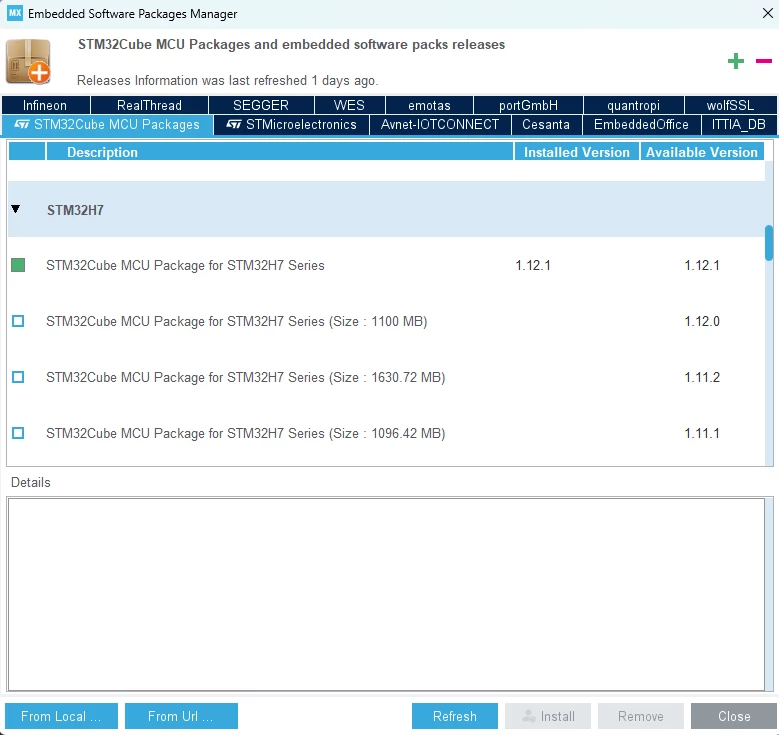The height and width of the screenshot is (735, 779).
Task: Click the Refresh button
Action: pos(455,716)
